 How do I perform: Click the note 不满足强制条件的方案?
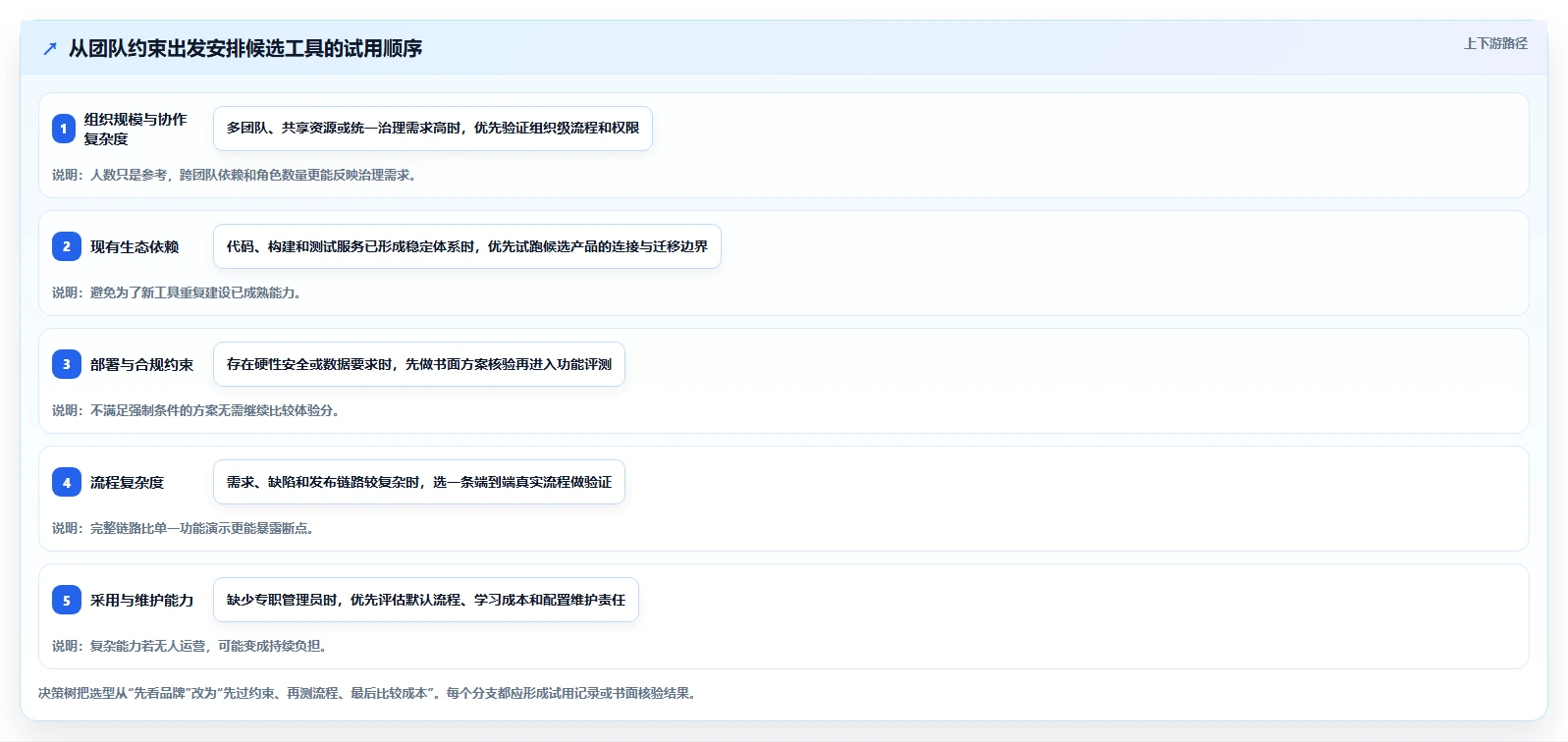click(x=198, y=410)
